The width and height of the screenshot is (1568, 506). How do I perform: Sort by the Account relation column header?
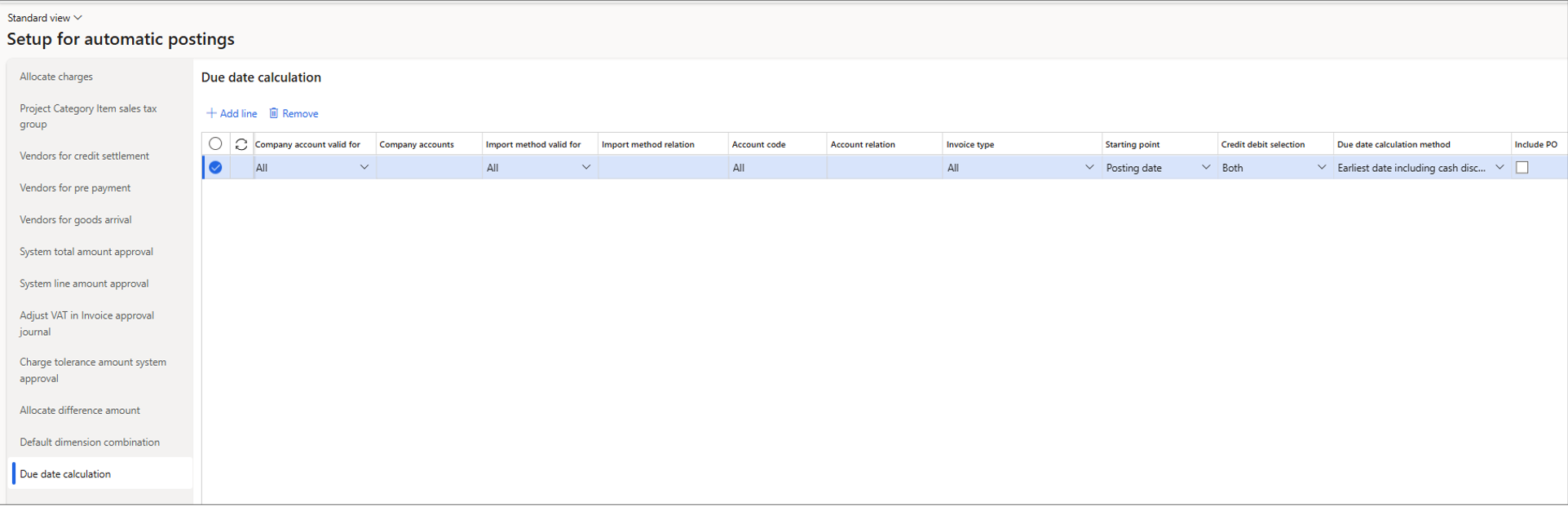pyautogui.click(x=863, y=144)
